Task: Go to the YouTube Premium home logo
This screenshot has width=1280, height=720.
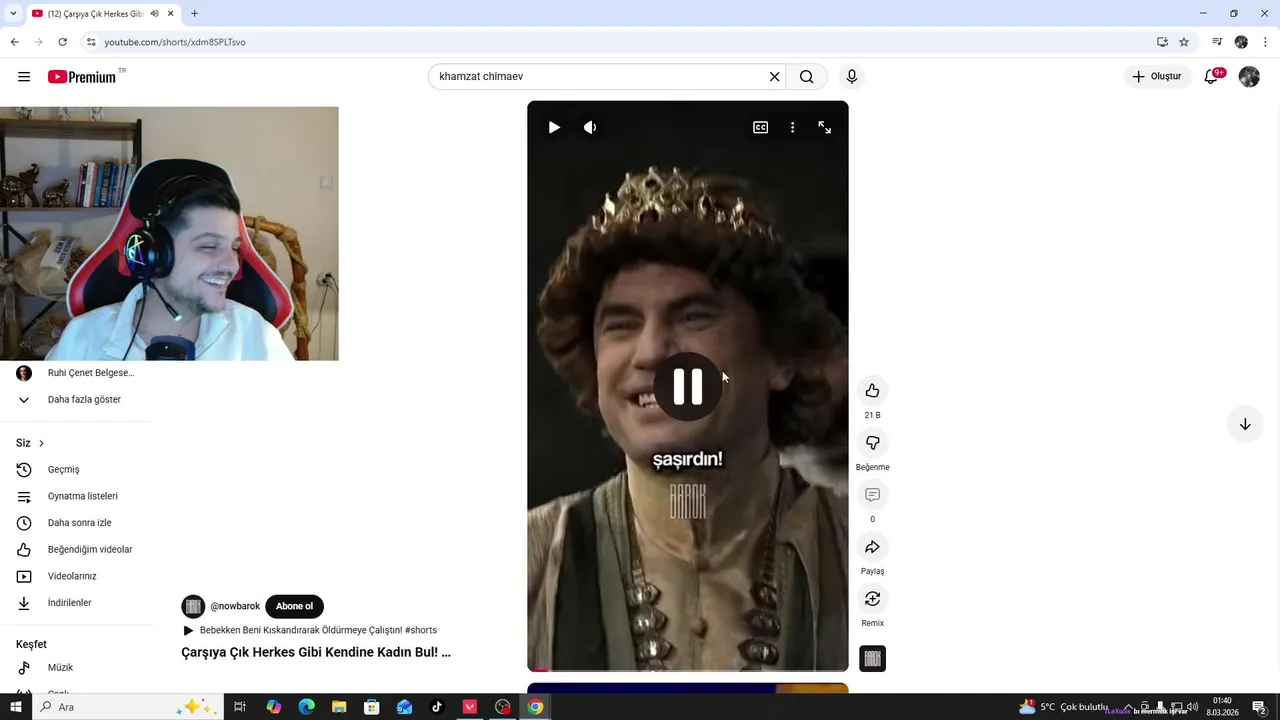Action: coord(82,77)
